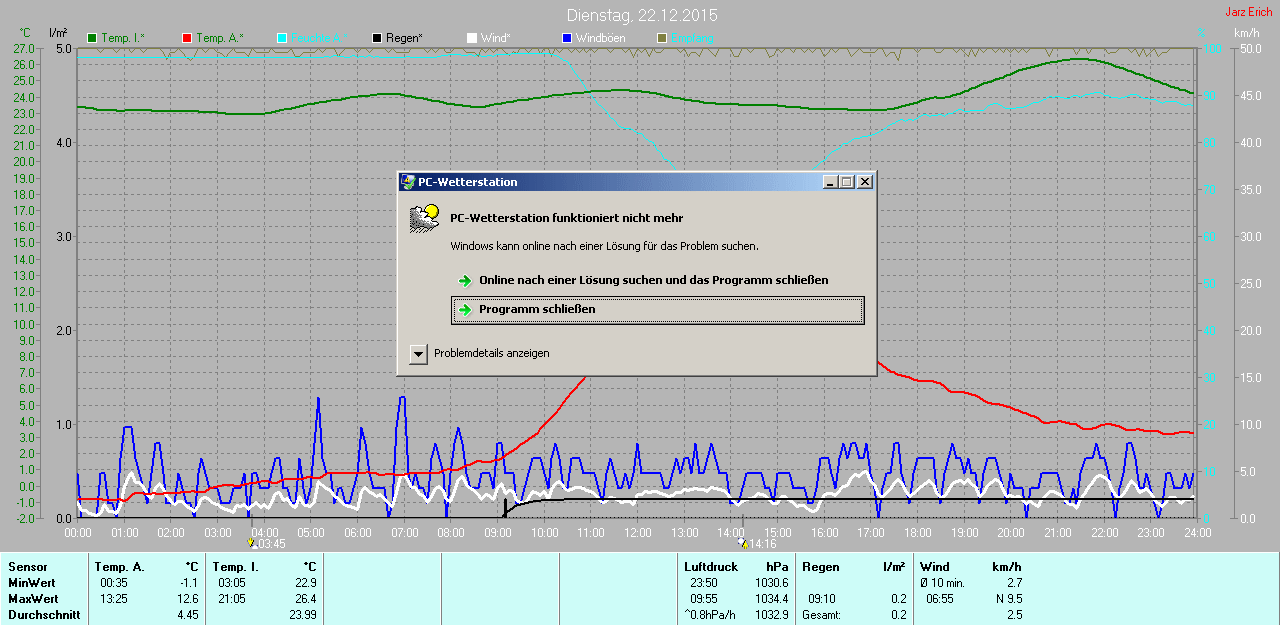This screenshot has height=625, width=1280.
Task: Minimize the PC-Wetterstation error dialog
Action: coord(829,182)
